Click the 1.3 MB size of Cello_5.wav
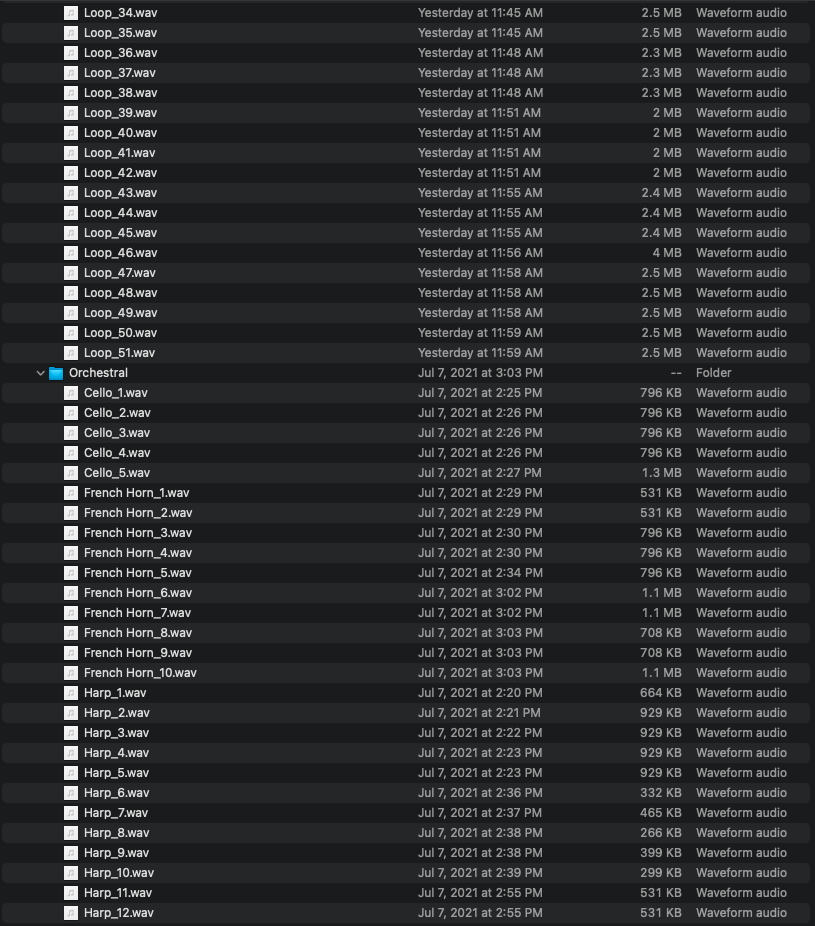Image resolution: width=815 pixels, height=926 pixels. coord(661,473)
